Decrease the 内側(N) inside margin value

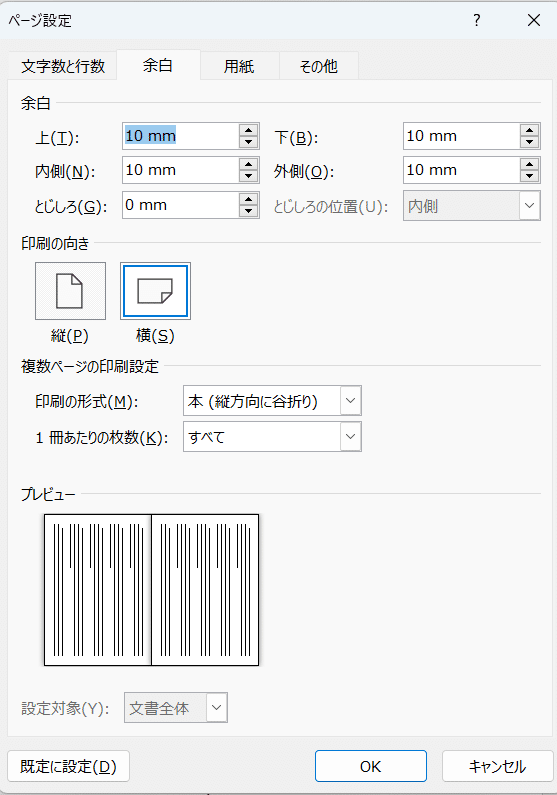point(248,176)
